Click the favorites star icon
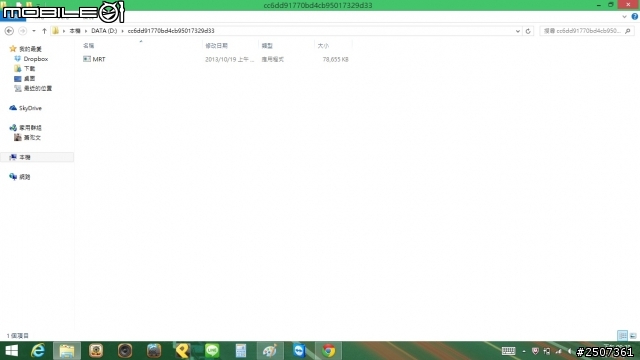 coord(13,49)
